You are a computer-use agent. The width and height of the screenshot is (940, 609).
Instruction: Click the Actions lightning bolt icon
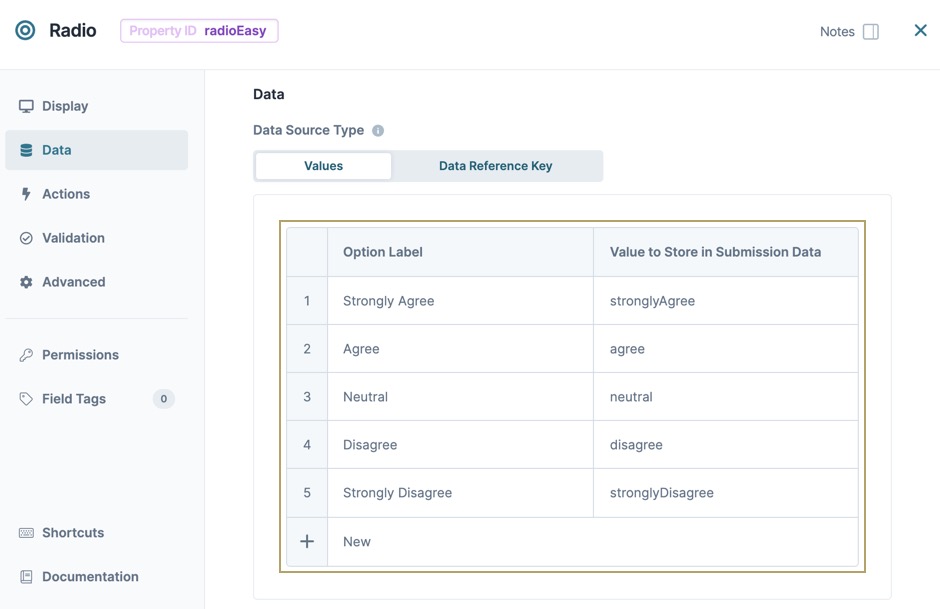coord(26,194)
